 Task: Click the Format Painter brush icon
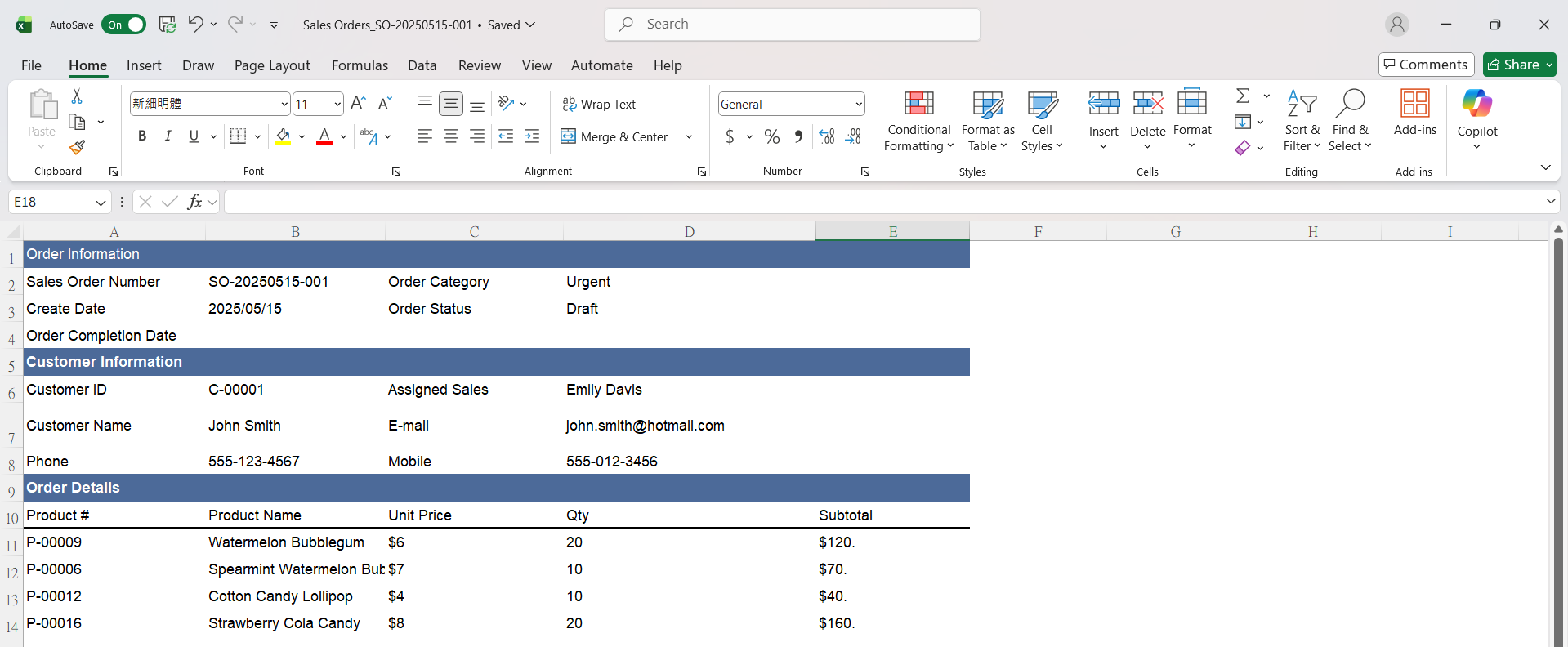pyautogui.click(x=77, y=148)
